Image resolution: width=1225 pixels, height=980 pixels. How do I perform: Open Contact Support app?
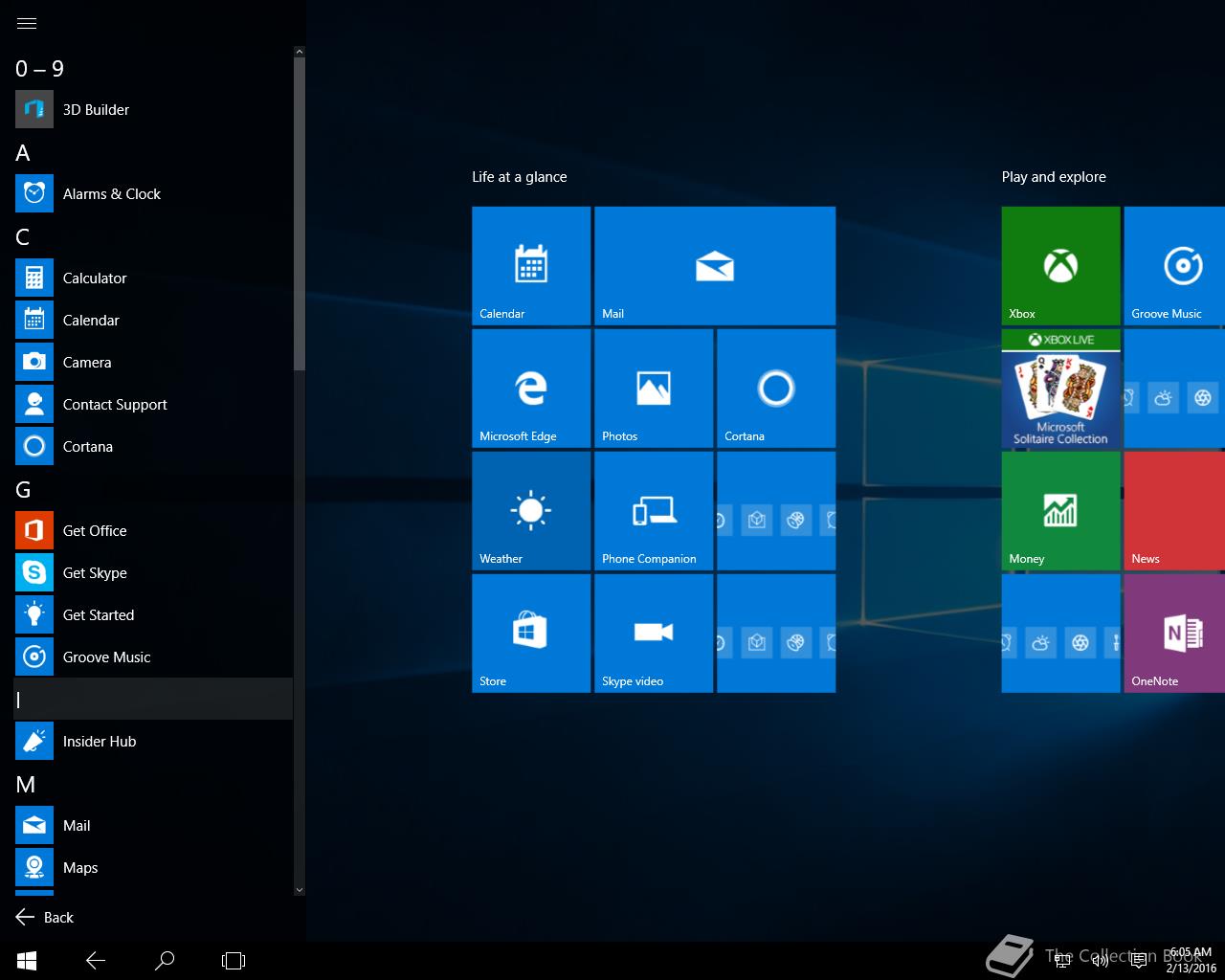pos(153,404)
